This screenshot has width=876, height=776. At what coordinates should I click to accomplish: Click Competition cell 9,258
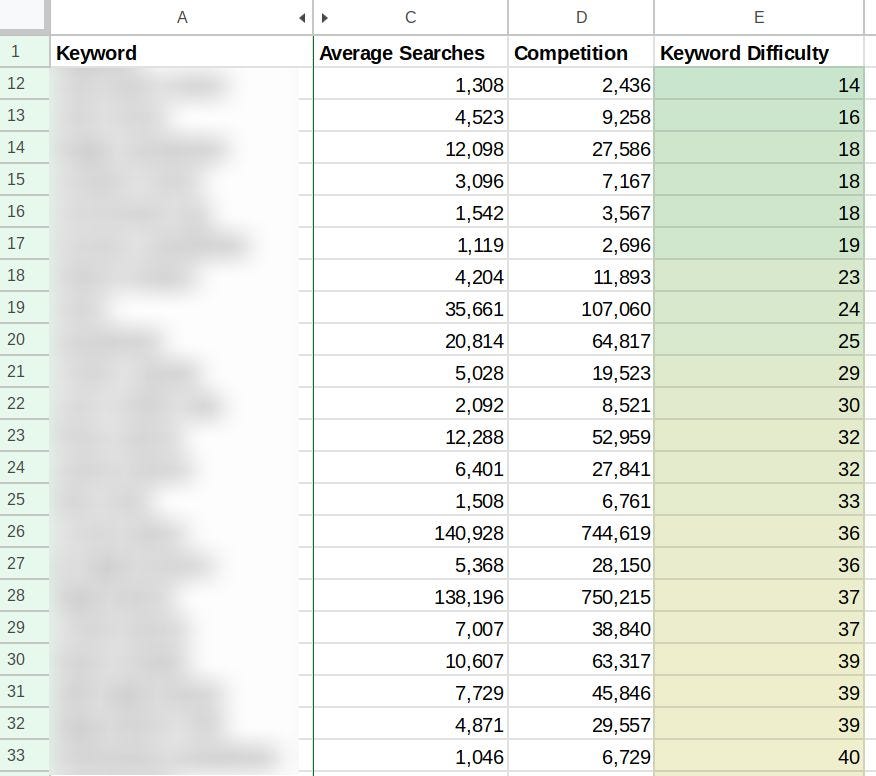pos(581,116)
